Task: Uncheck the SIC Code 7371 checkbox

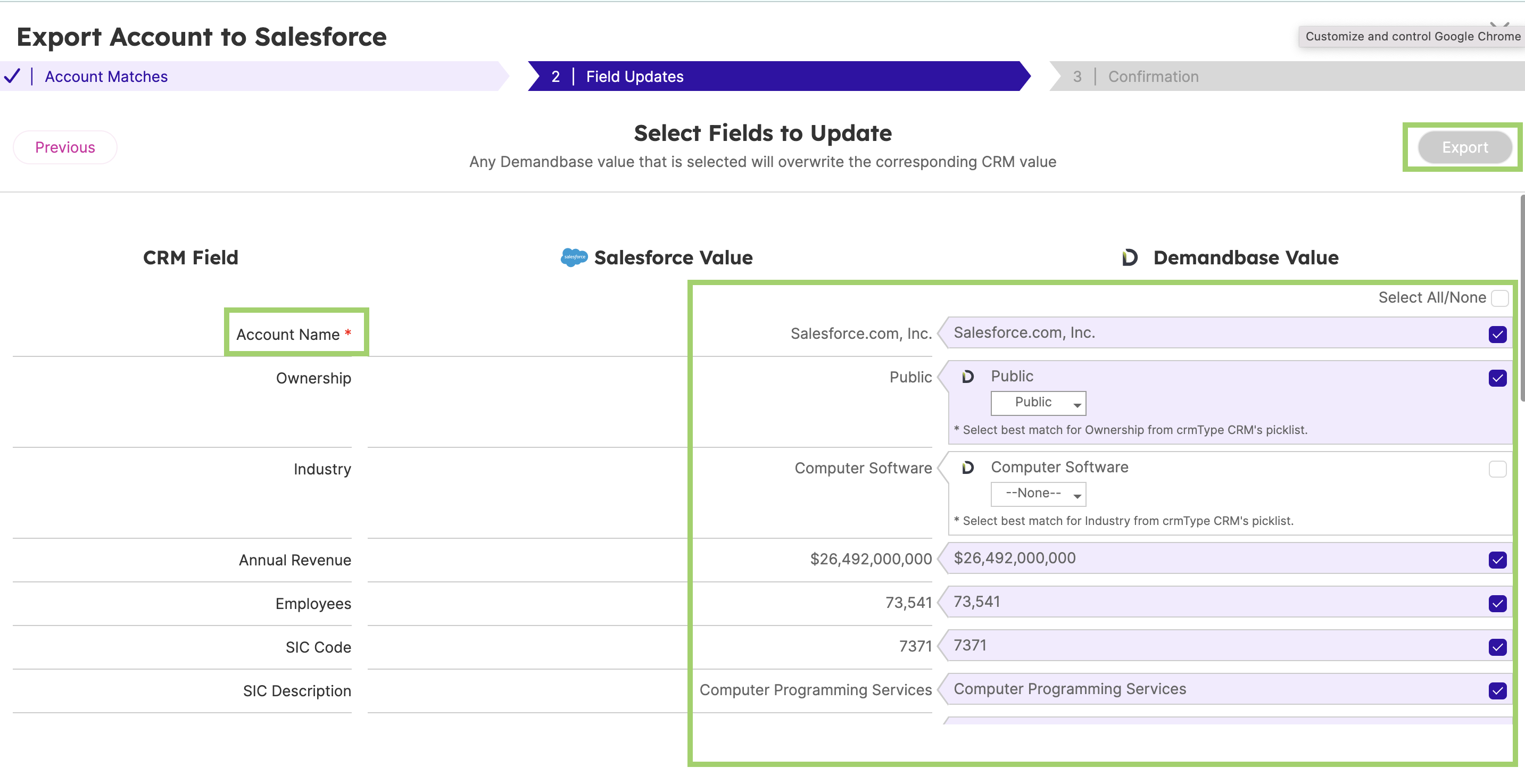Action: point(1497,647)
